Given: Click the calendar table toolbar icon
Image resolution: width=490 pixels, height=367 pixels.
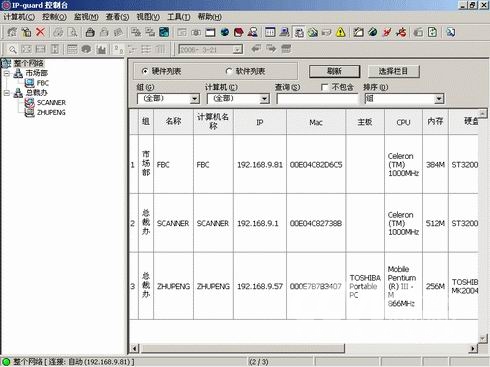Looking at the screenshot, I should tap(270, 32).
